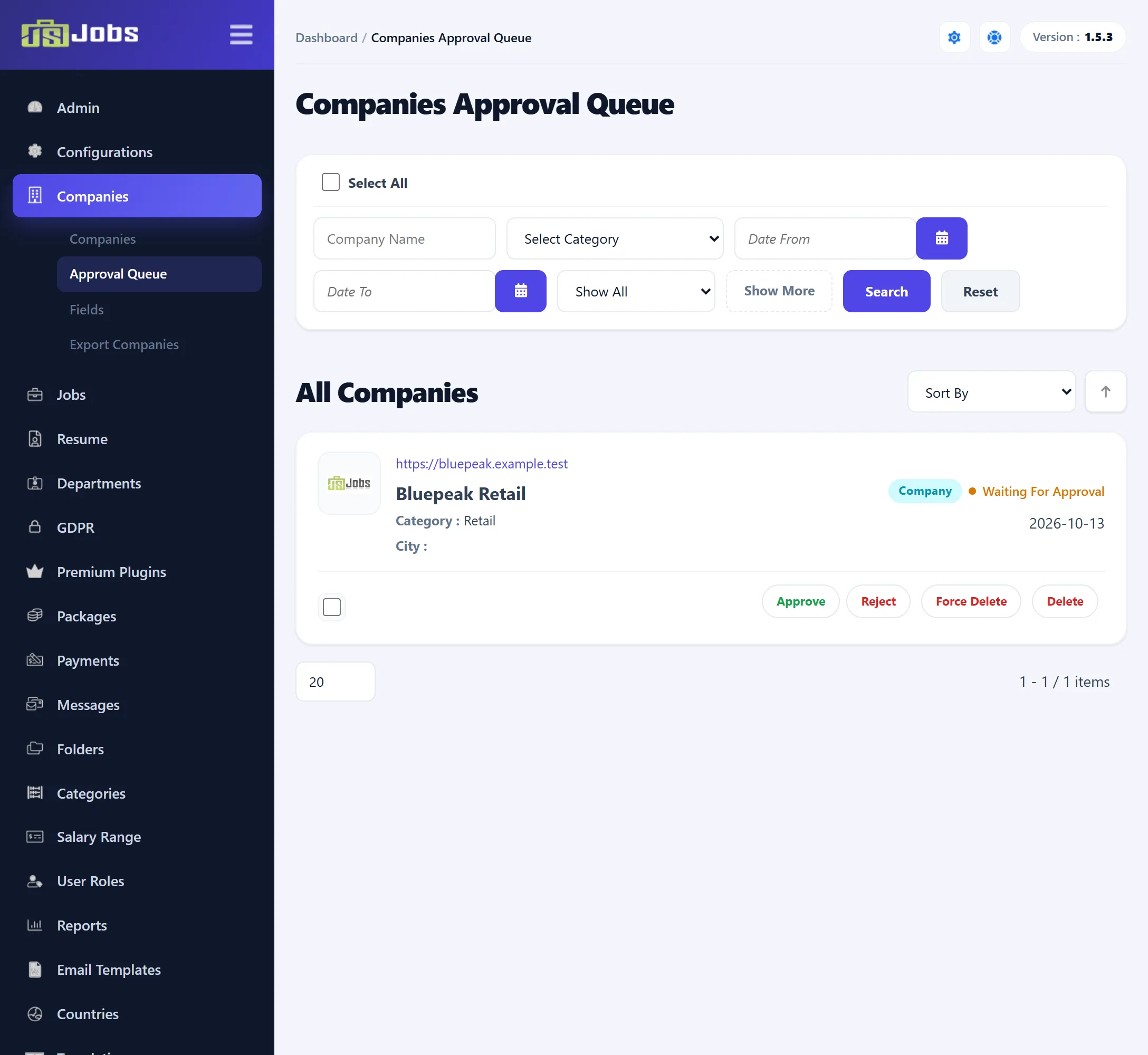Reject Bluepeak Retail company
The image size is (1148, 1055).
877,601
